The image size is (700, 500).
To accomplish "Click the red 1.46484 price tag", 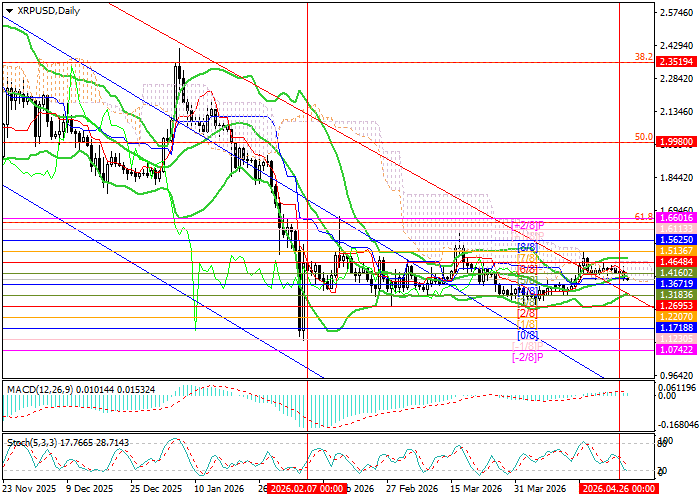I will tap(676, 262).
